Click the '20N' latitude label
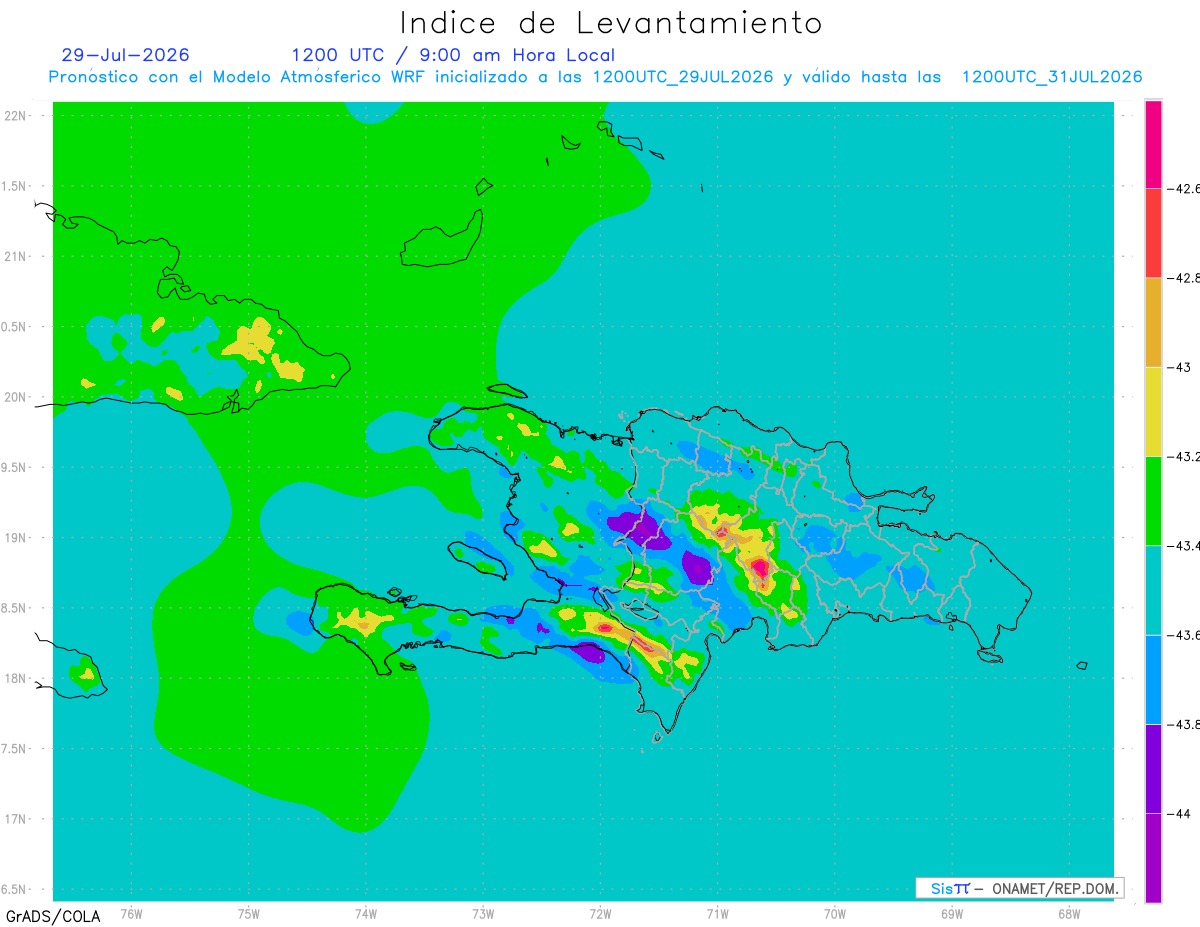Image resolution: width=1200 pixels, height=927 pixels. point(17,397)
